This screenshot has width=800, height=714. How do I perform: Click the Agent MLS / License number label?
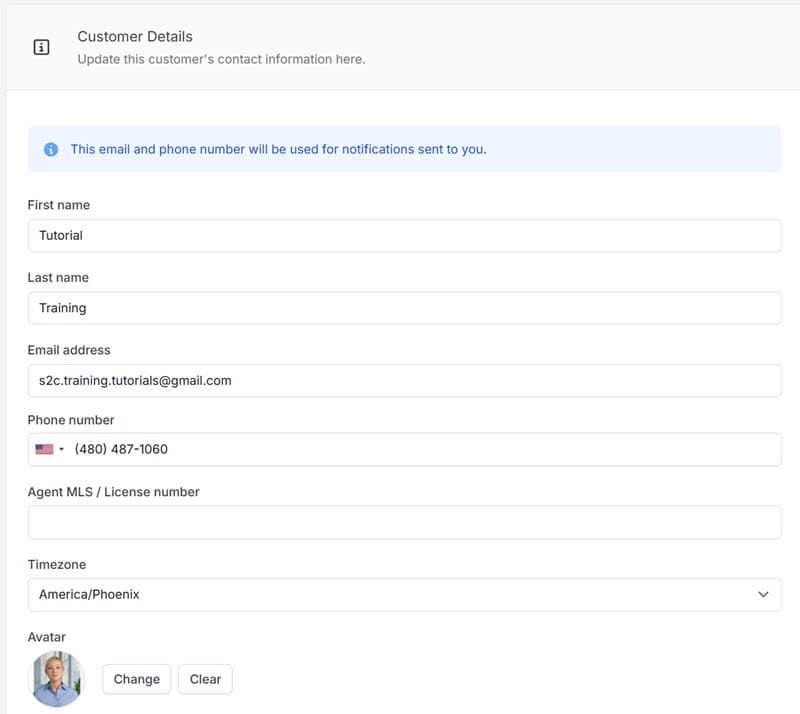click(x=113, y=492)
